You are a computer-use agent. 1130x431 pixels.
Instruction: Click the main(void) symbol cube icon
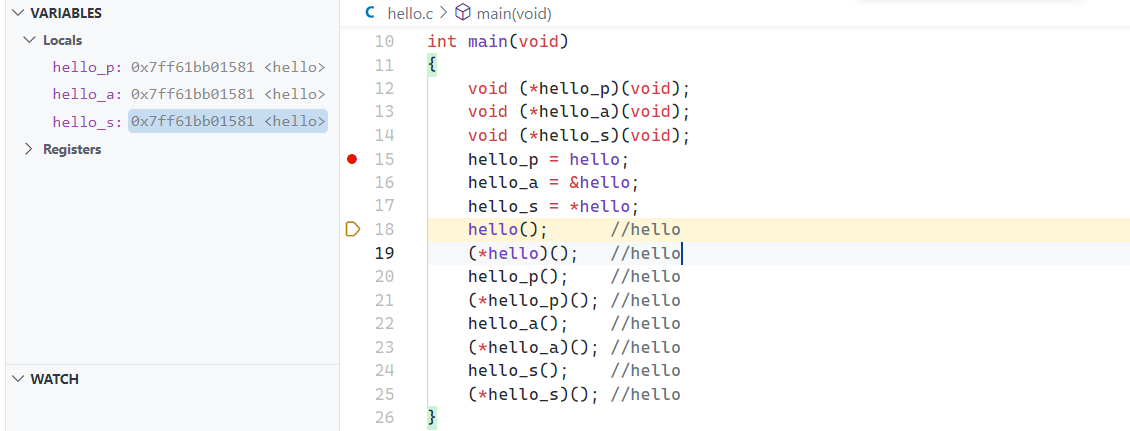(463, 13)
